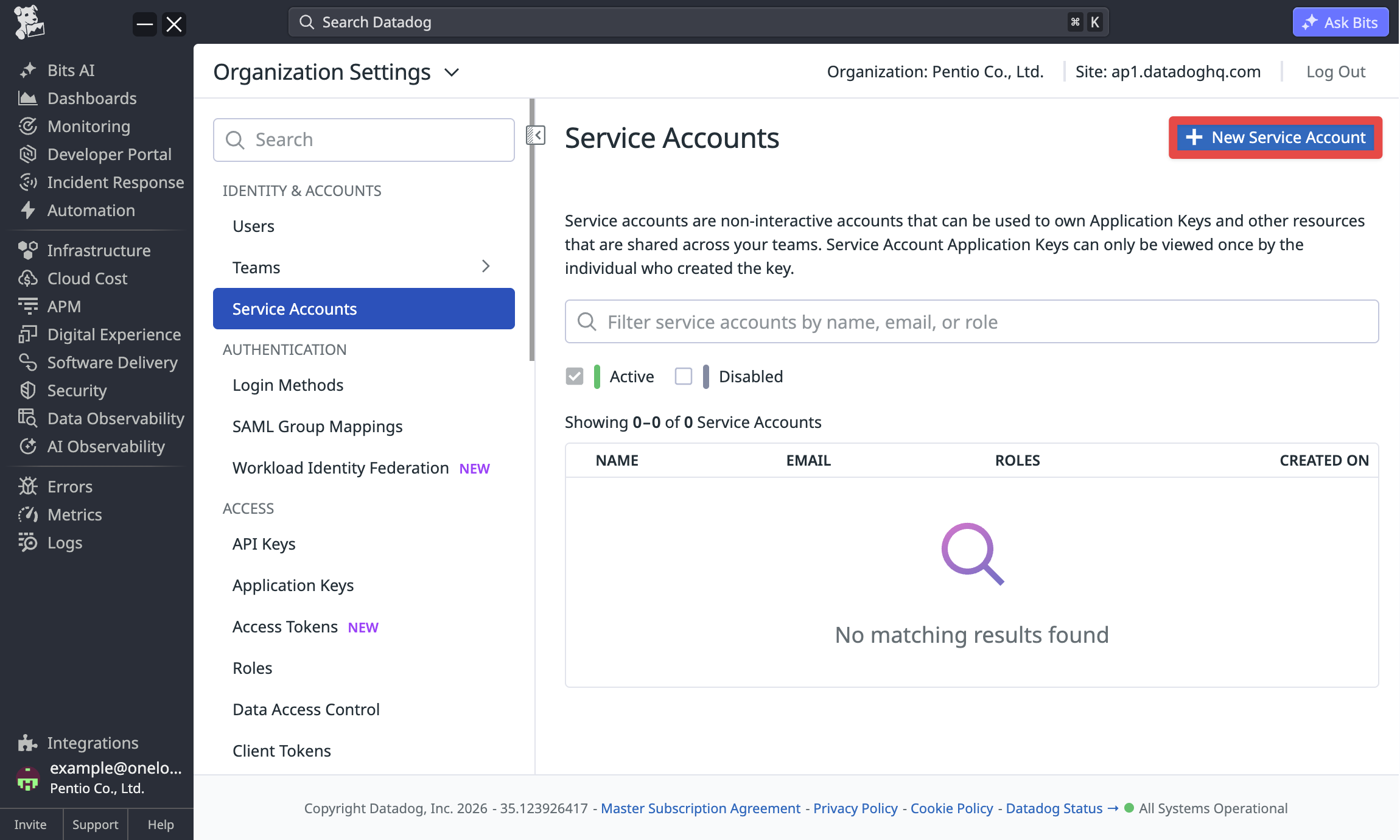Open Access Tokens settings
This screenshot has width=1400, height=840.
(x=364, y=627)
